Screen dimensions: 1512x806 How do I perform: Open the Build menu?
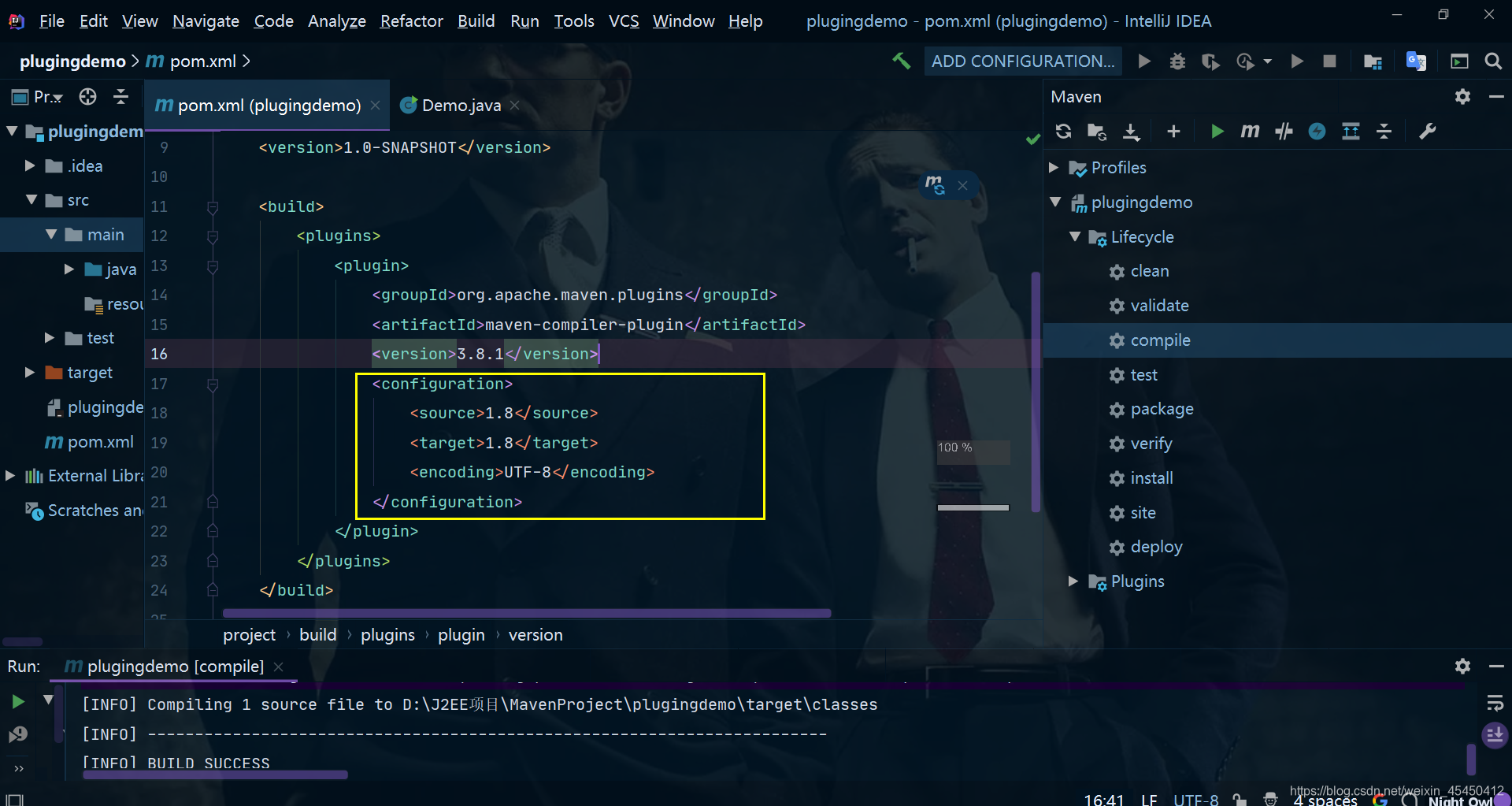click(x=476, y=20)
